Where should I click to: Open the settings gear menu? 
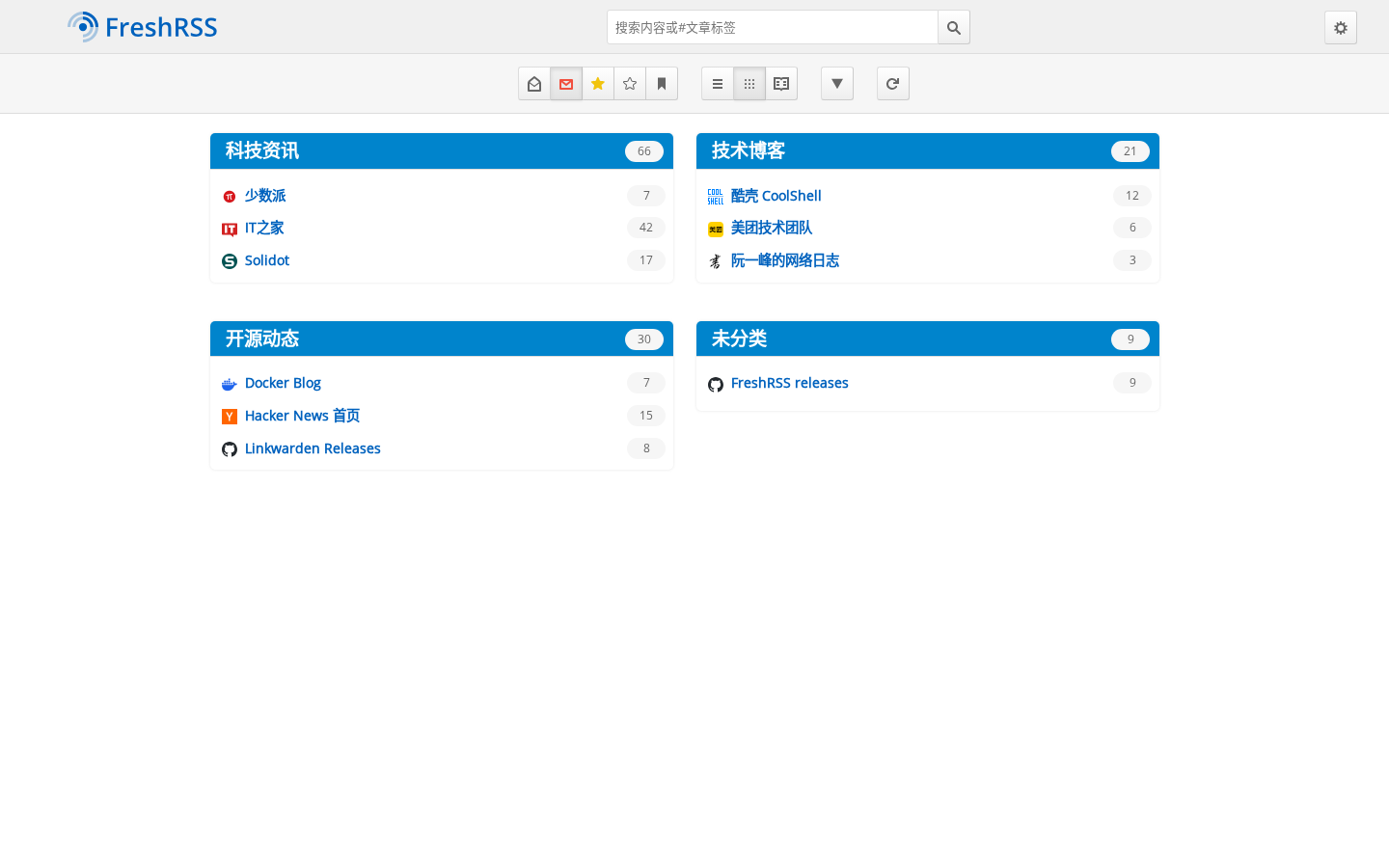tap(1341, 27)
